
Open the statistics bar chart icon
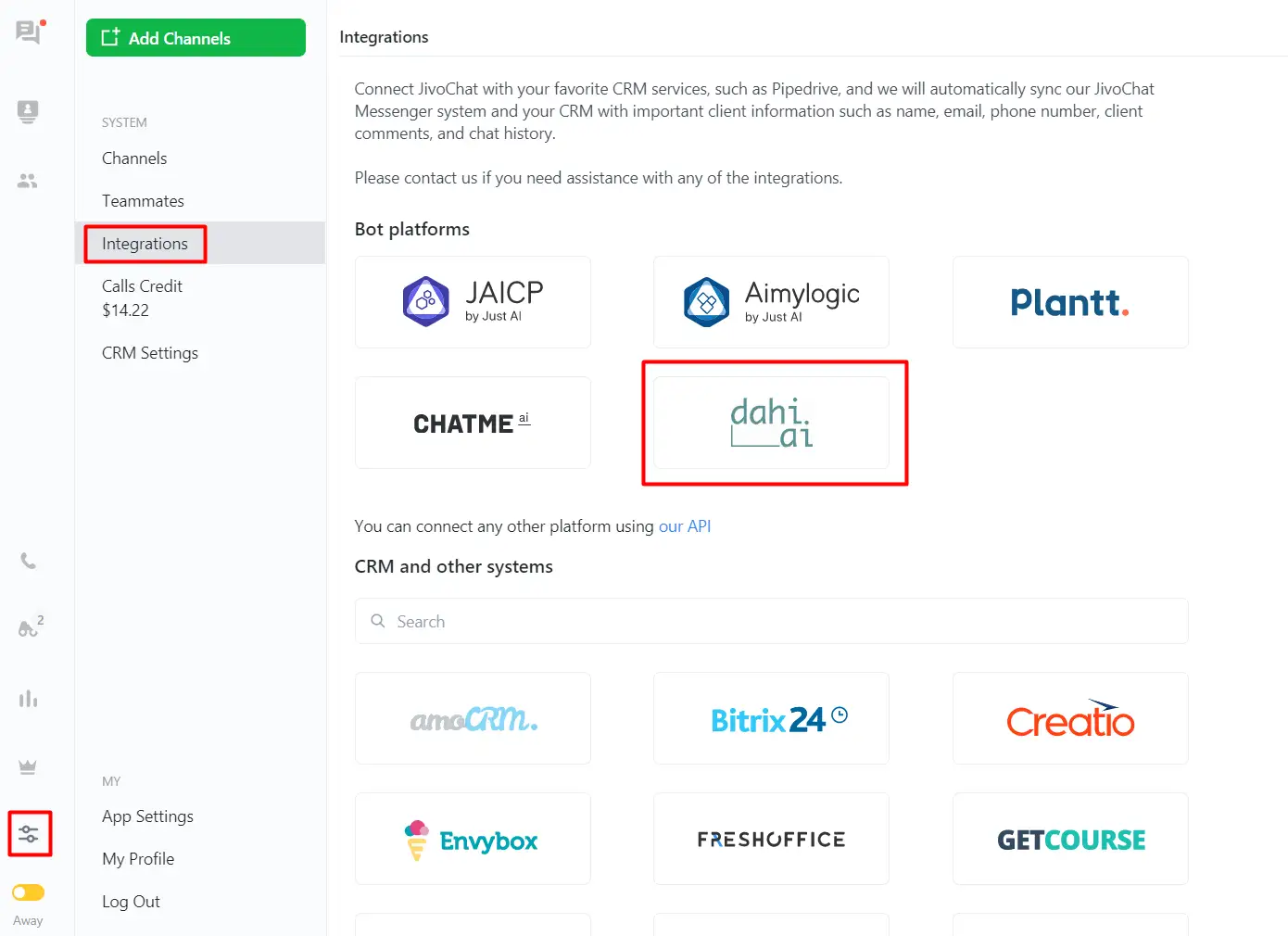tap(29, 699)
